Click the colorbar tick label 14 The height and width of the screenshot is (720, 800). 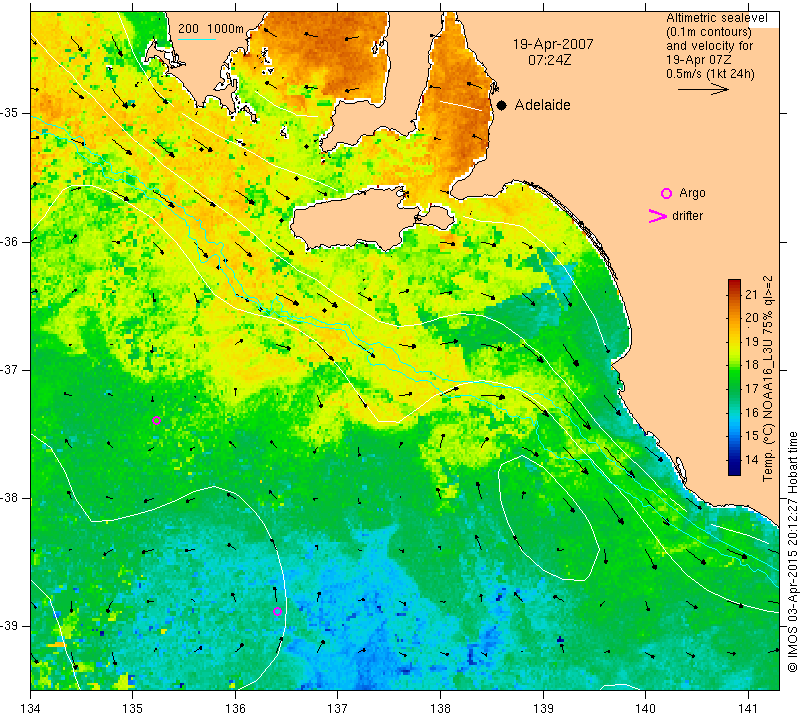click(x=752, y=459)
